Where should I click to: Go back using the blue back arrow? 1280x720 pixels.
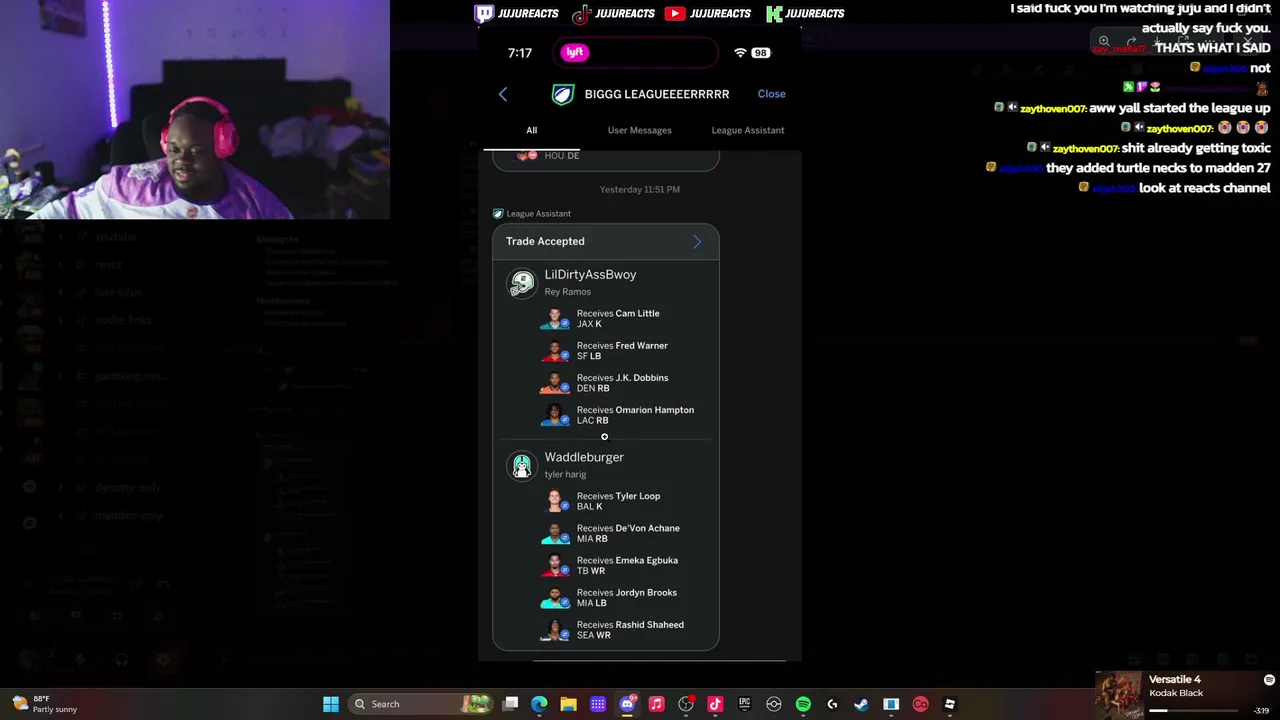click(x=503, y=94)
